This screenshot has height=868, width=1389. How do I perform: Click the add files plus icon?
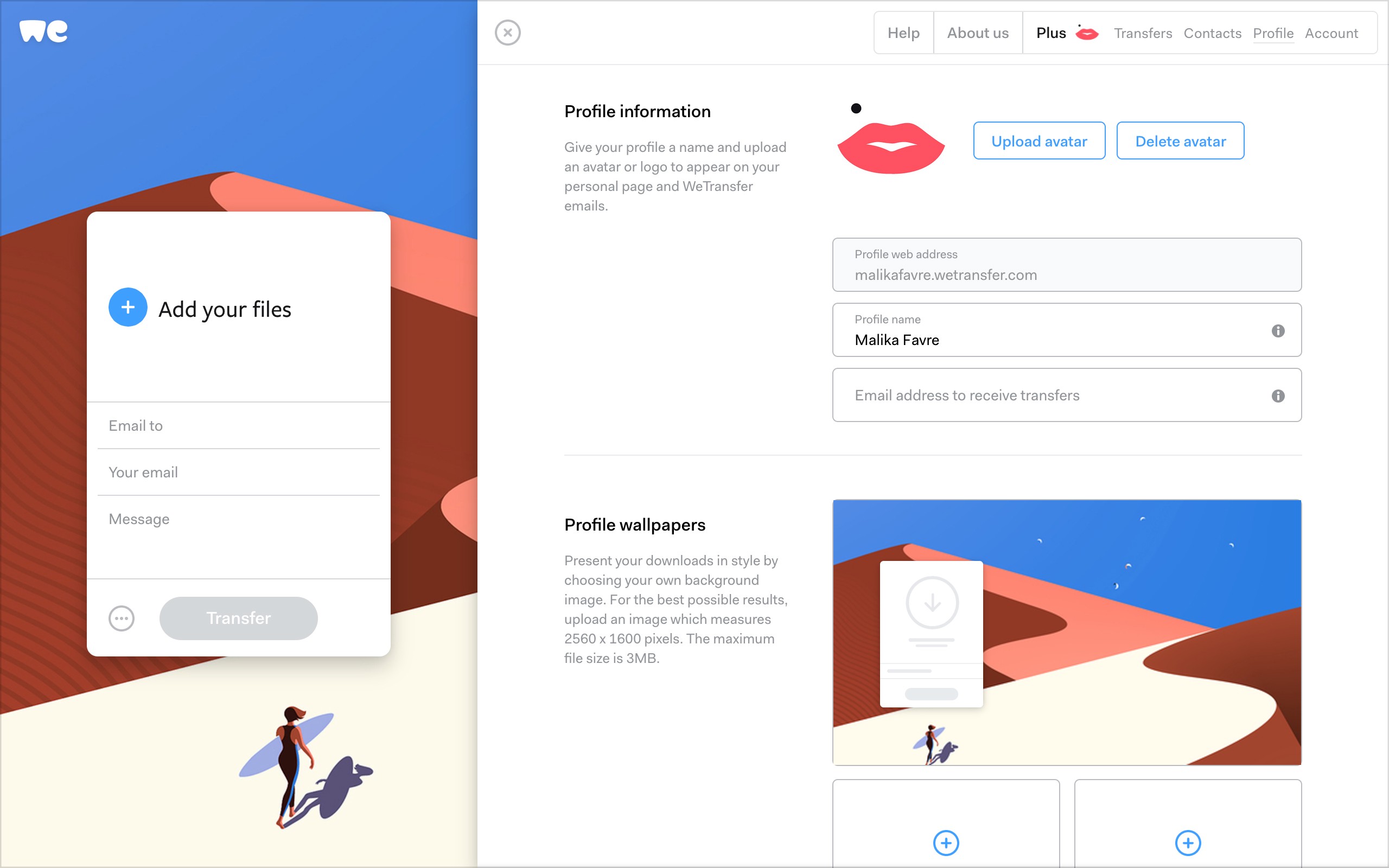[x=128, y=309]
